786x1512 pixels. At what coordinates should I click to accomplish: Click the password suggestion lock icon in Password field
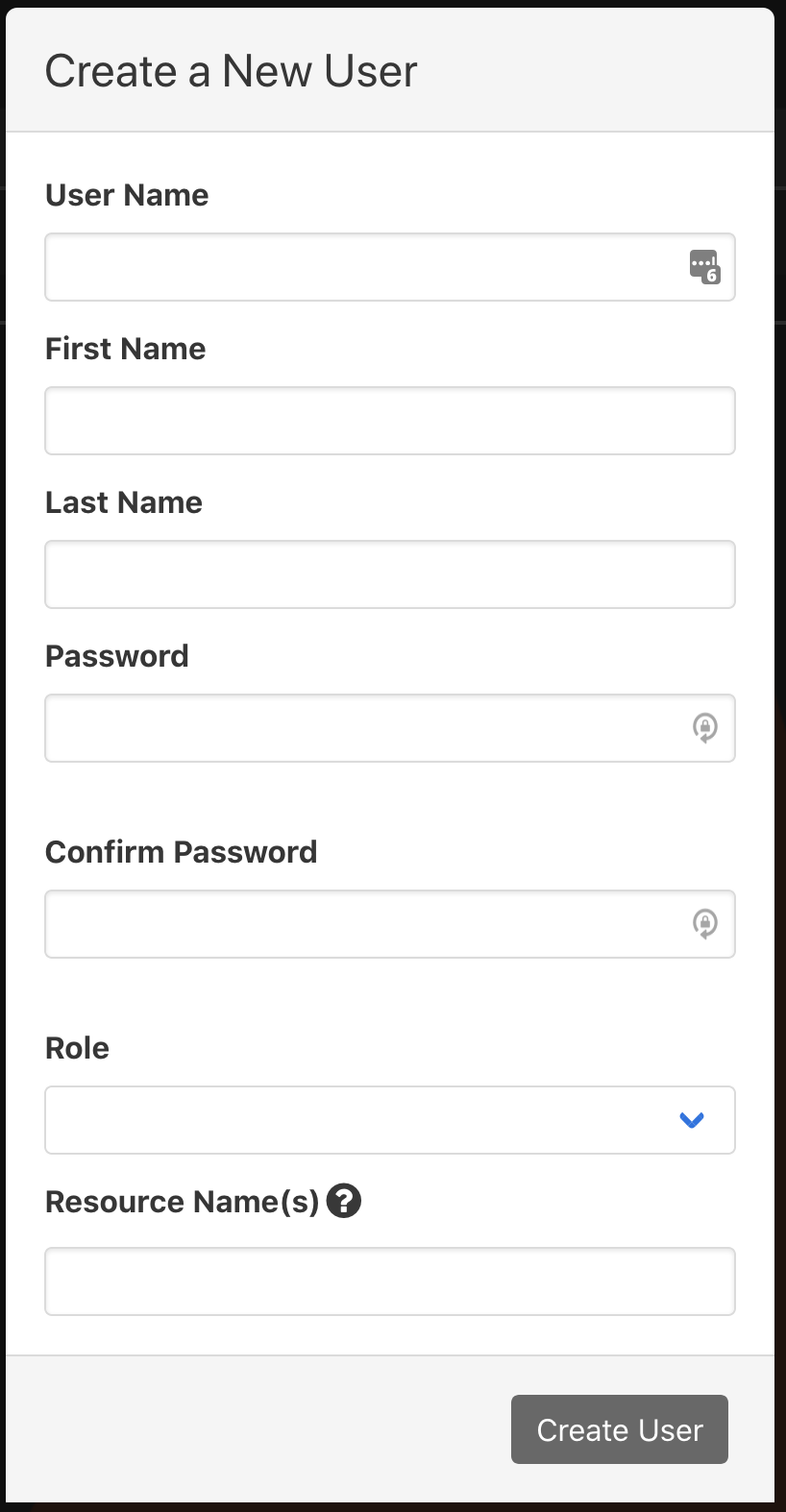click(704, 728)
